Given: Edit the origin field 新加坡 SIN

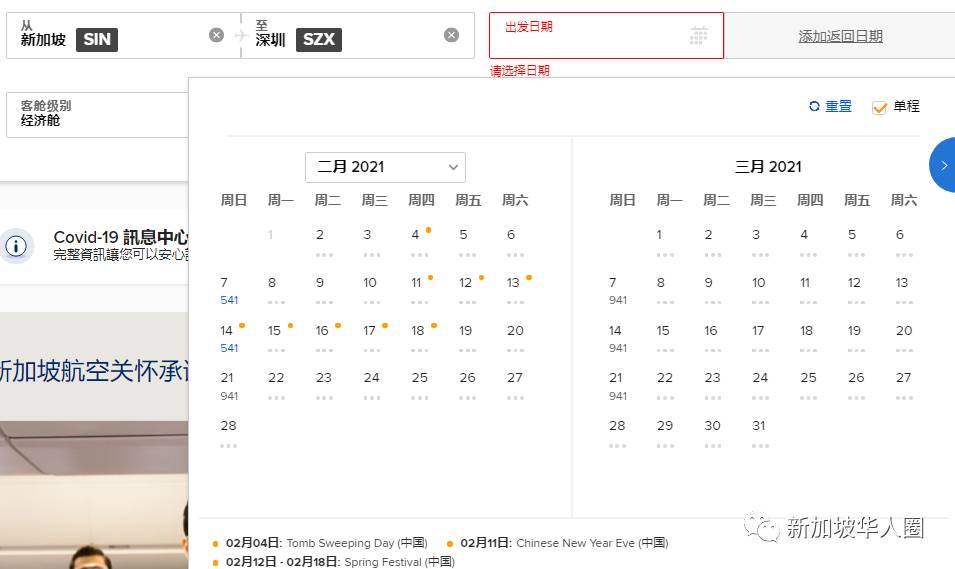Looking at the screenshot, I should click(123, 35).
